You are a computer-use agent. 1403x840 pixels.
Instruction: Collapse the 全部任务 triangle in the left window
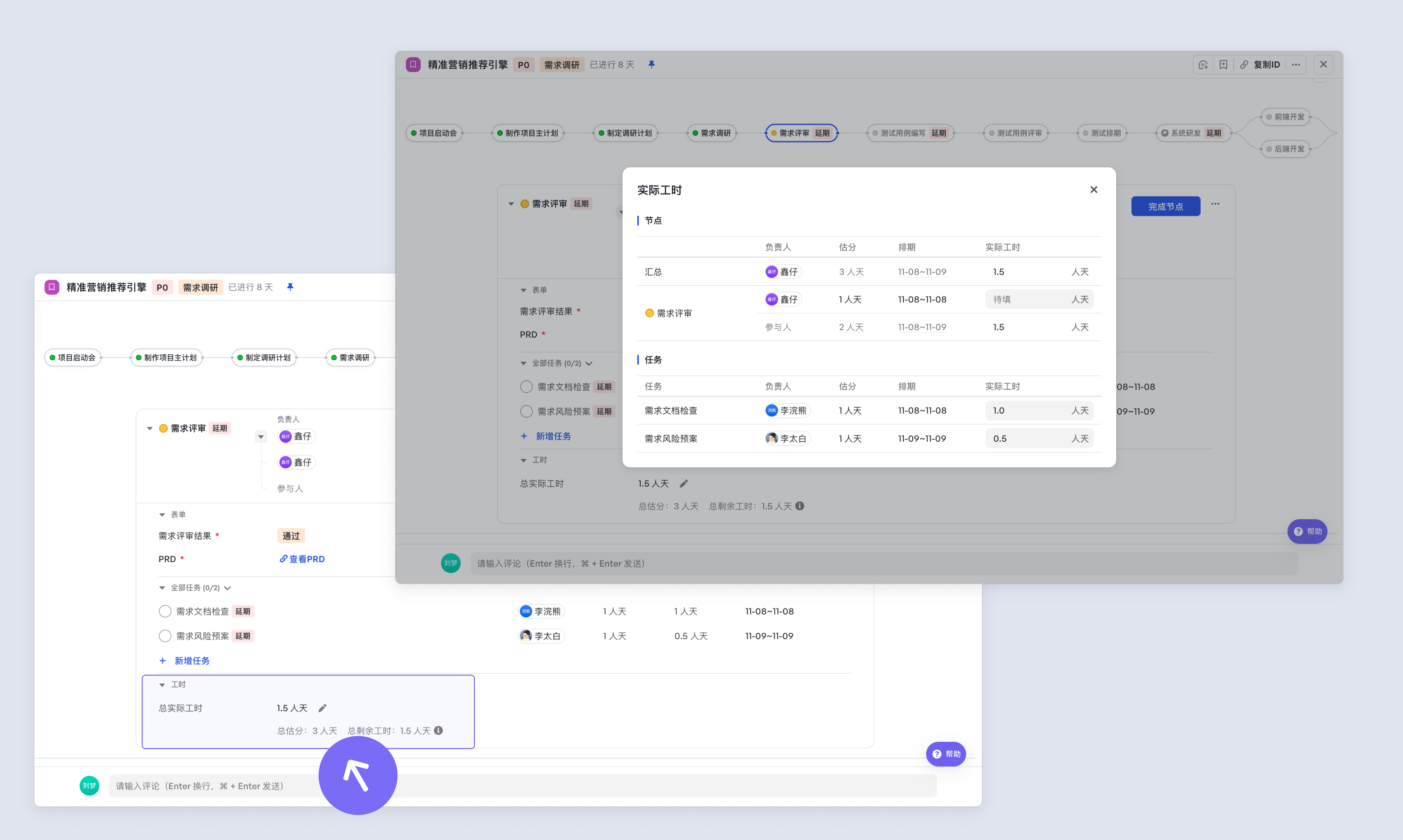(x=162, y=588)
